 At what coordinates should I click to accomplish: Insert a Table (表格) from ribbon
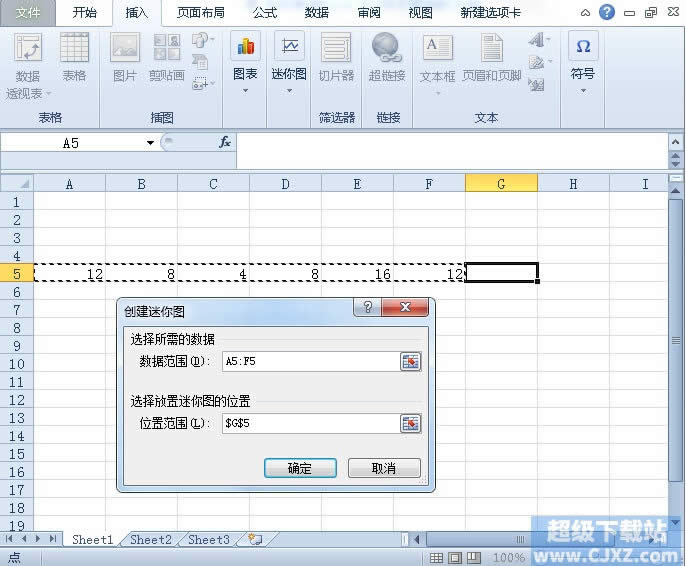point(74,57)
